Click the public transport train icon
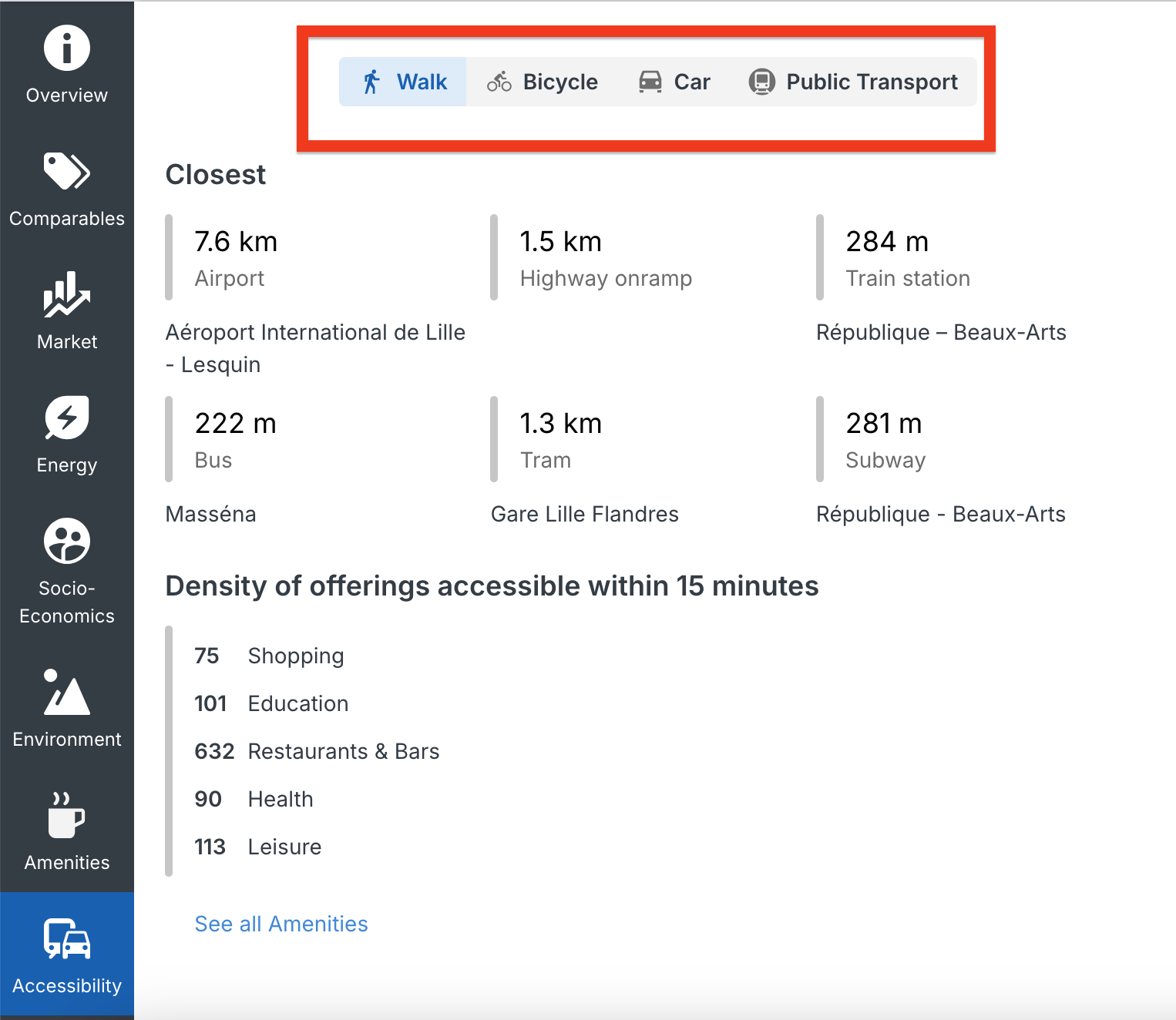This screenshot has height=1020, width=1176. click(x=762, y=82)
